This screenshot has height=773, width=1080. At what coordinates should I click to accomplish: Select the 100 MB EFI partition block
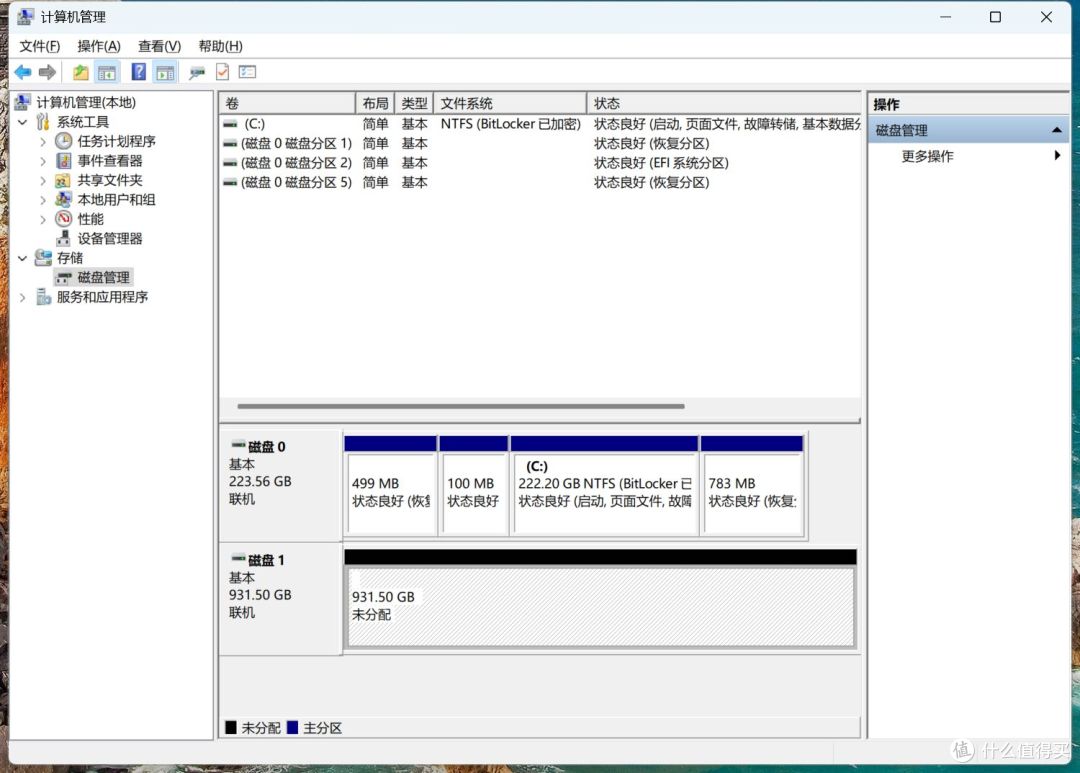(474, 493)
